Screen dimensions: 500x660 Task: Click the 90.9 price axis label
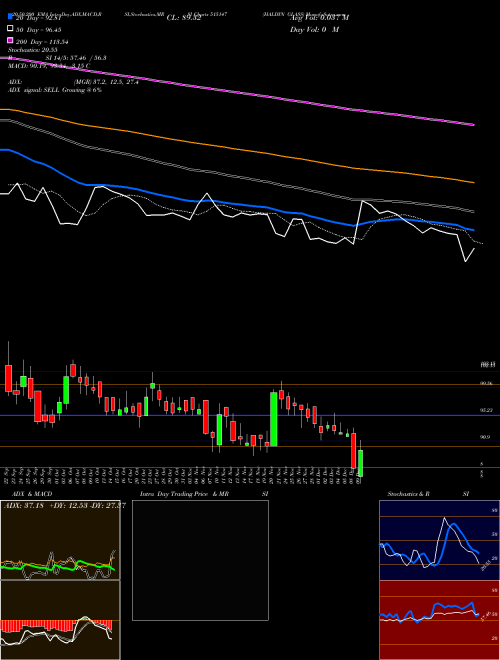coord(485,437)
